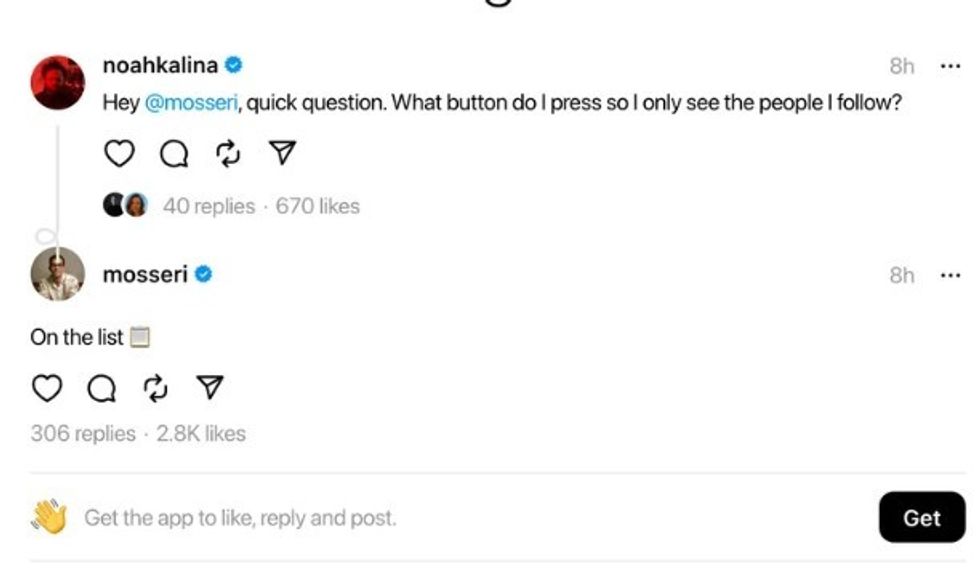Follow the @mosseri mention link
The image size is (980, 572).
click(190, 102)
